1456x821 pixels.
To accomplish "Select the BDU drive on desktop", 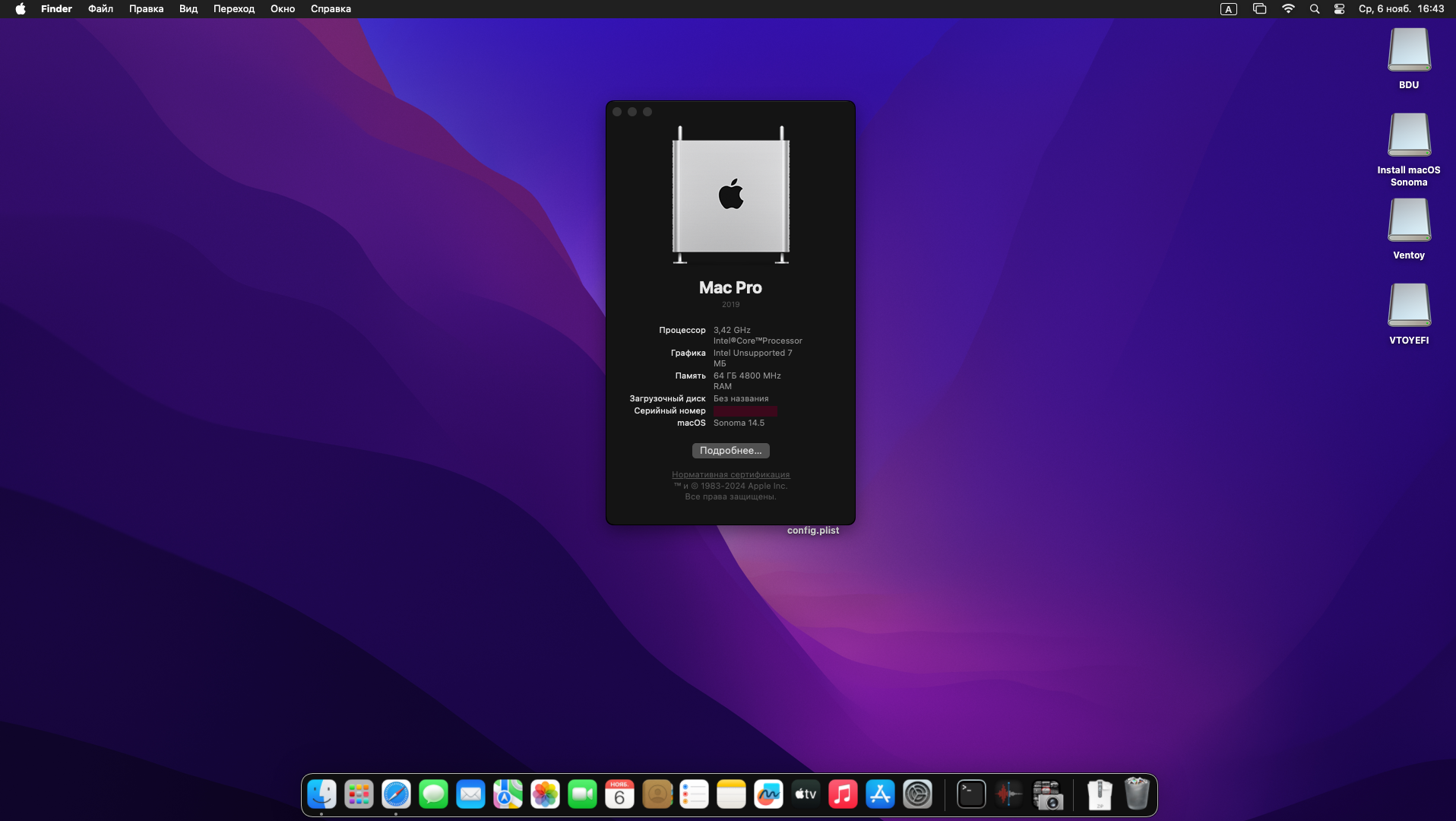I will [x=1409, y=50].
